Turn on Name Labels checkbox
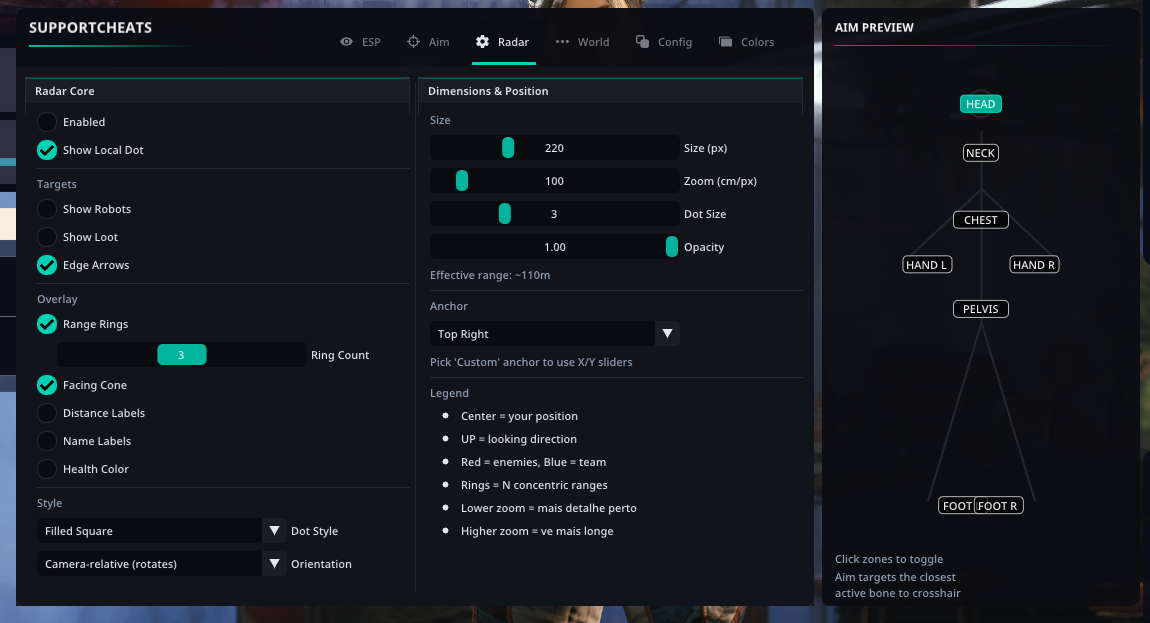Viewport: 1150px width, 623px height. point(47,441)
